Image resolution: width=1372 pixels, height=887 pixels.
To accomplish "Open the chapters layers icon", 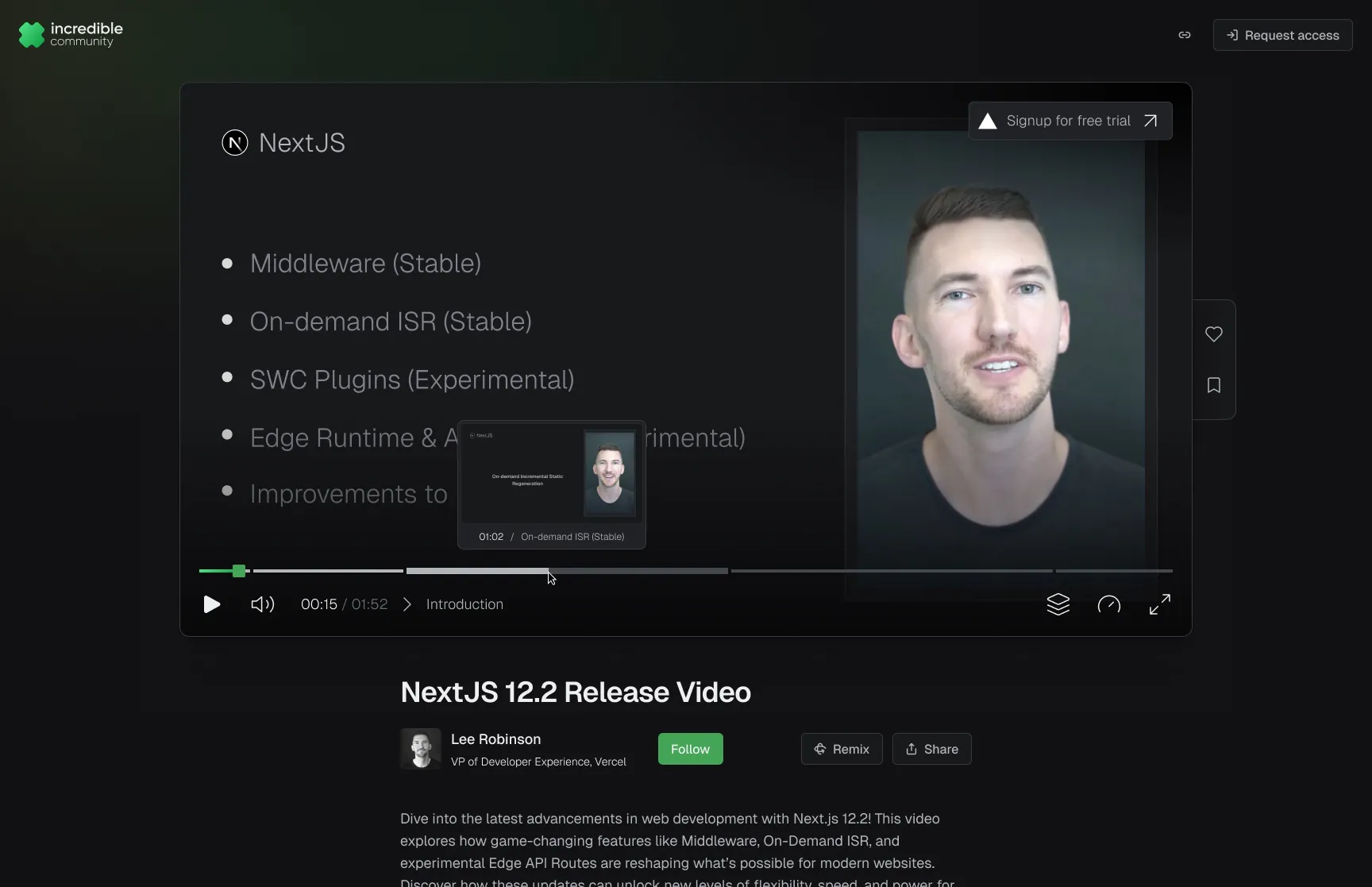I will click(1059, 604).
